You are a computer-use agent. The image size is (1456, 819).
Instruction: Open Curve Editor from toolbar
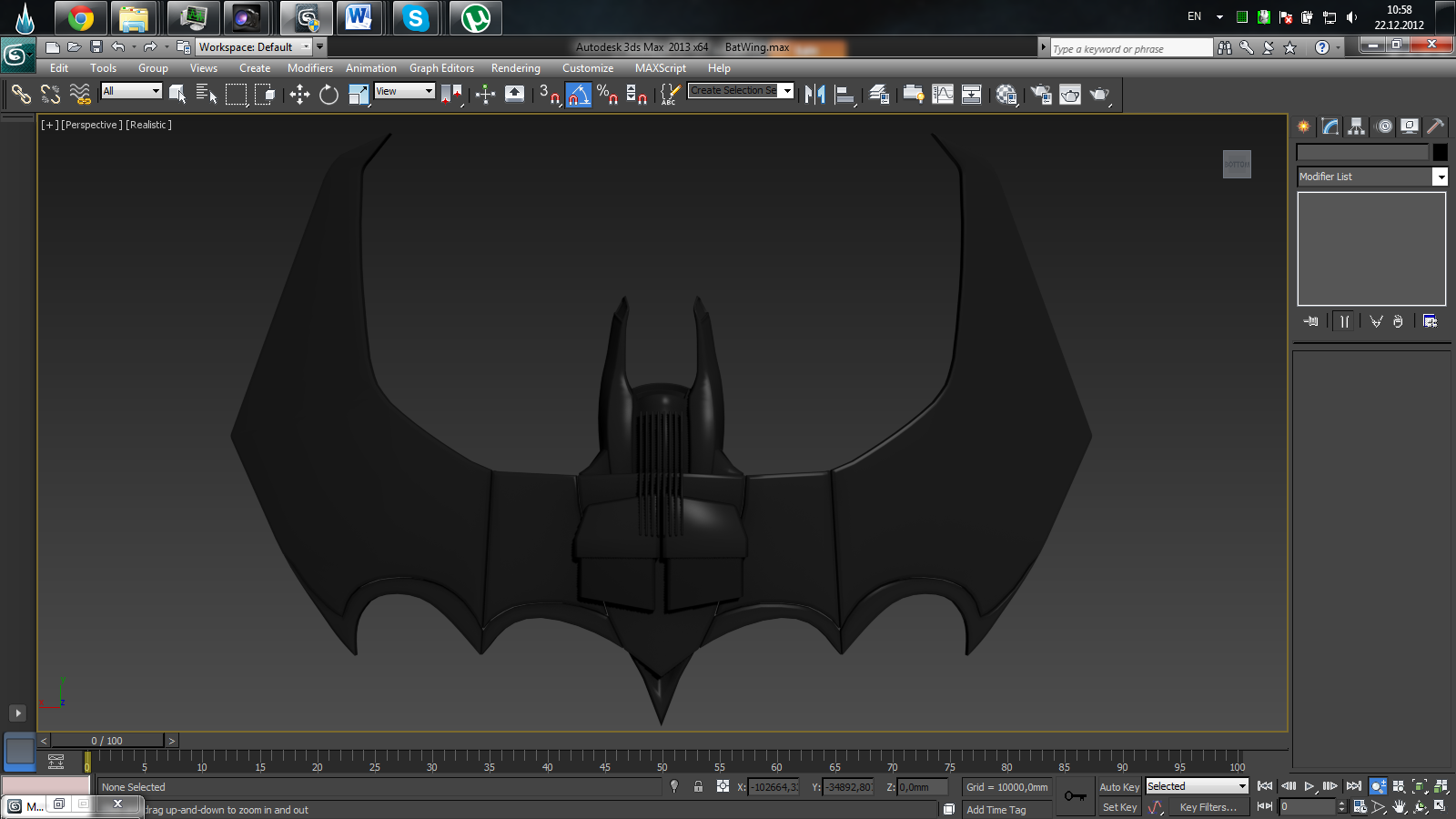point(943,94)
